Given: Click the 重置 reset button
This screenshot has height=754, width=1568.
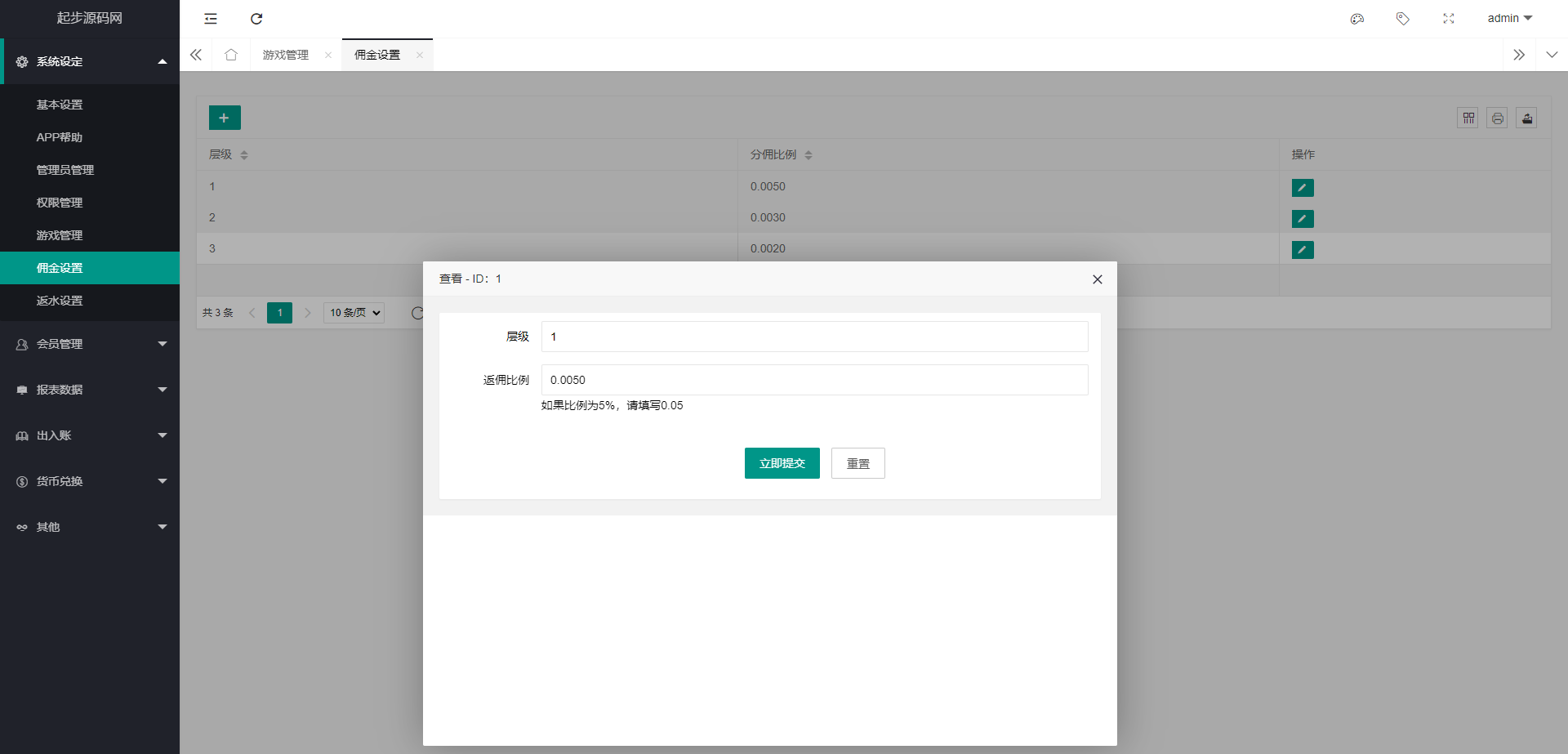Looking at the screenshot, I should [857, 463].
